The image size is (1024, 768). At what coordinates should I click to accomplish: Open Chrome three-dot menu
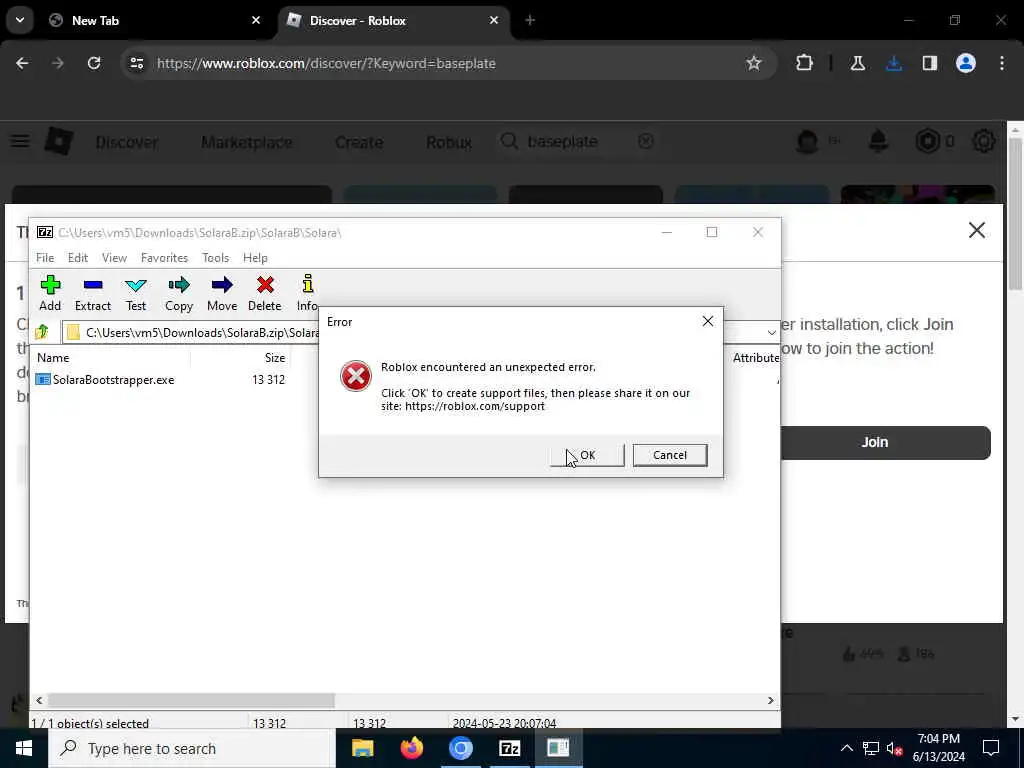click(1002, 63)
